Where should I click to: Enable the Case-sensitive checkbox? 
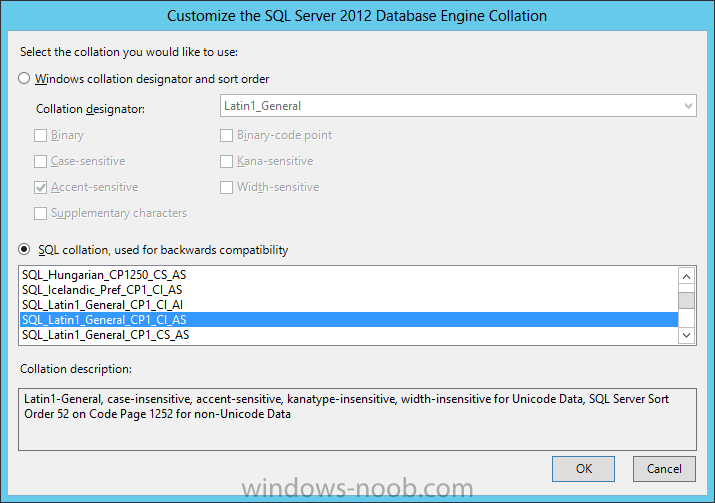pyautogui.click(x=41, y=161)
